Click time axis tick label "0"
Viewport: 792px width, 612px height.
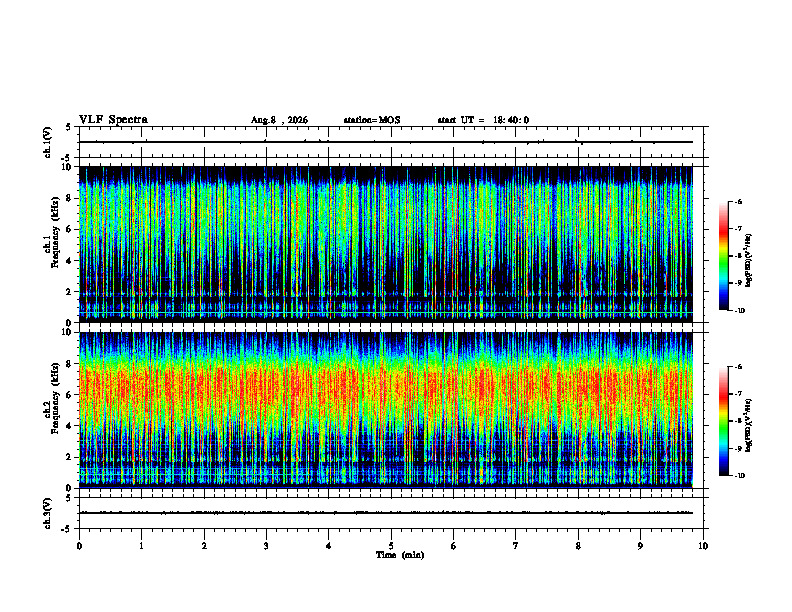click(x=79, y=546)
